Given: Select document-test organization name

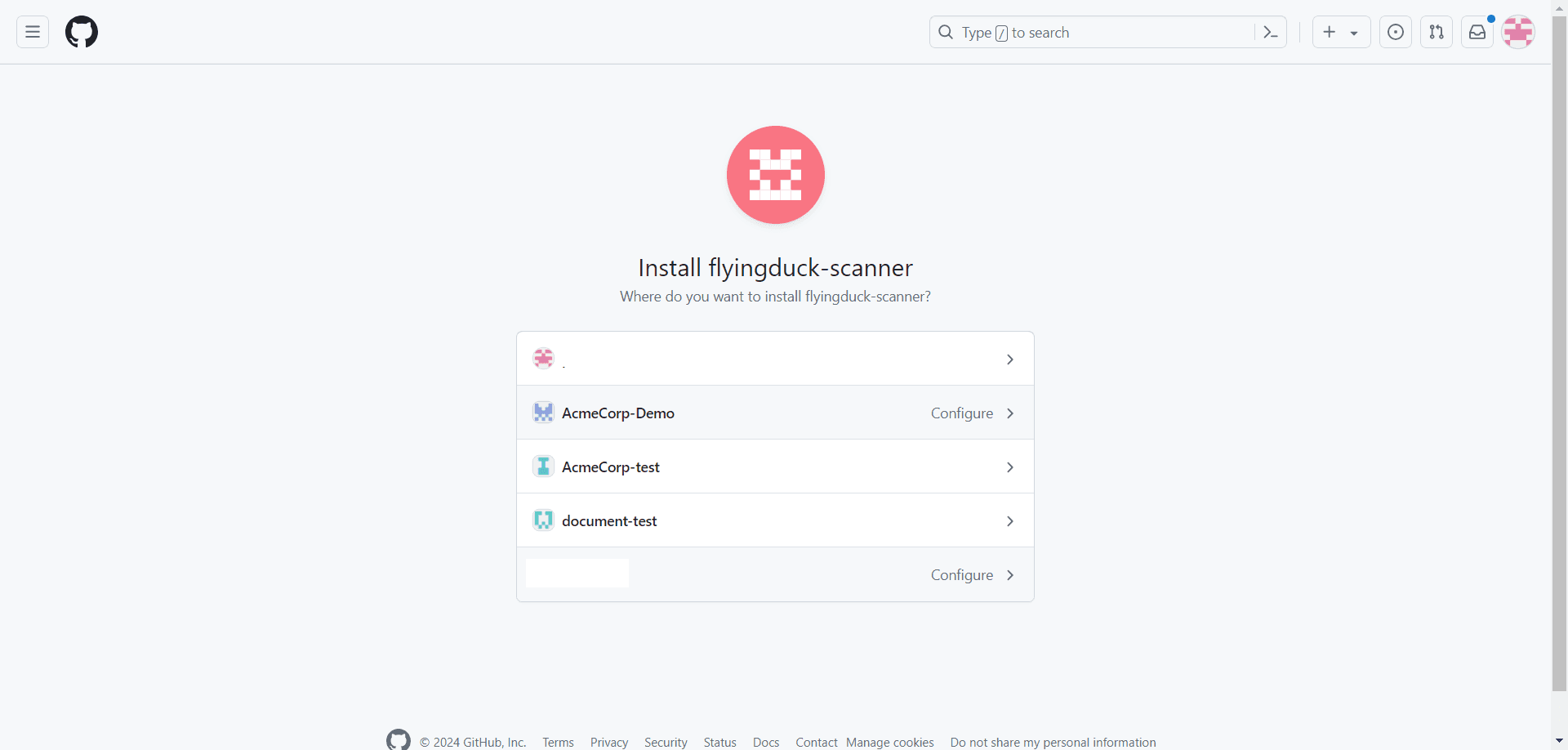Looking at the screenshot, I should pyautogui.click(x=609, y=521).
